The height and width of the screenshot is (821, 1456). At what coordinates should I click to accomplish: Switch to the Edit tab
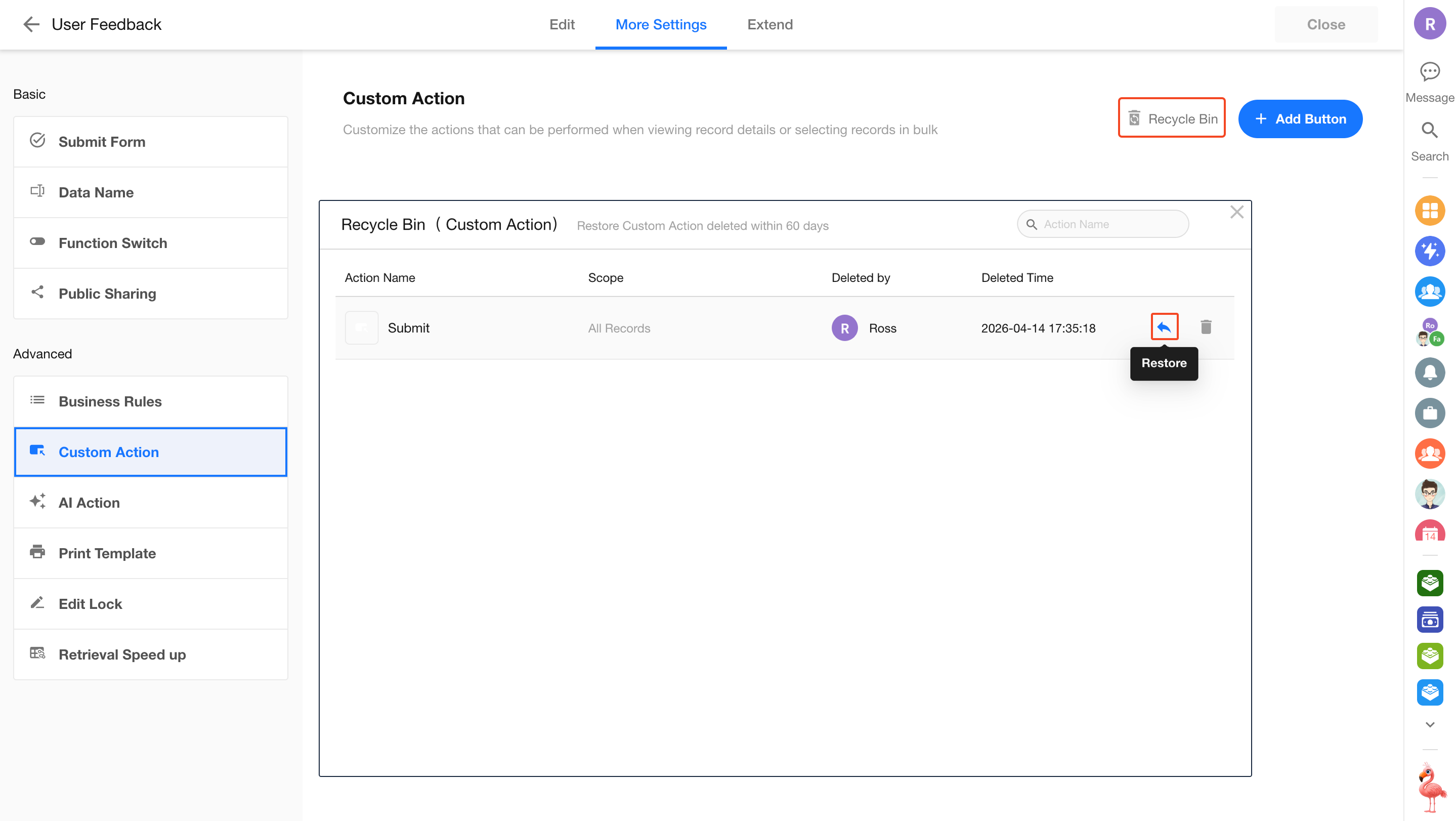tap(561, 24)
